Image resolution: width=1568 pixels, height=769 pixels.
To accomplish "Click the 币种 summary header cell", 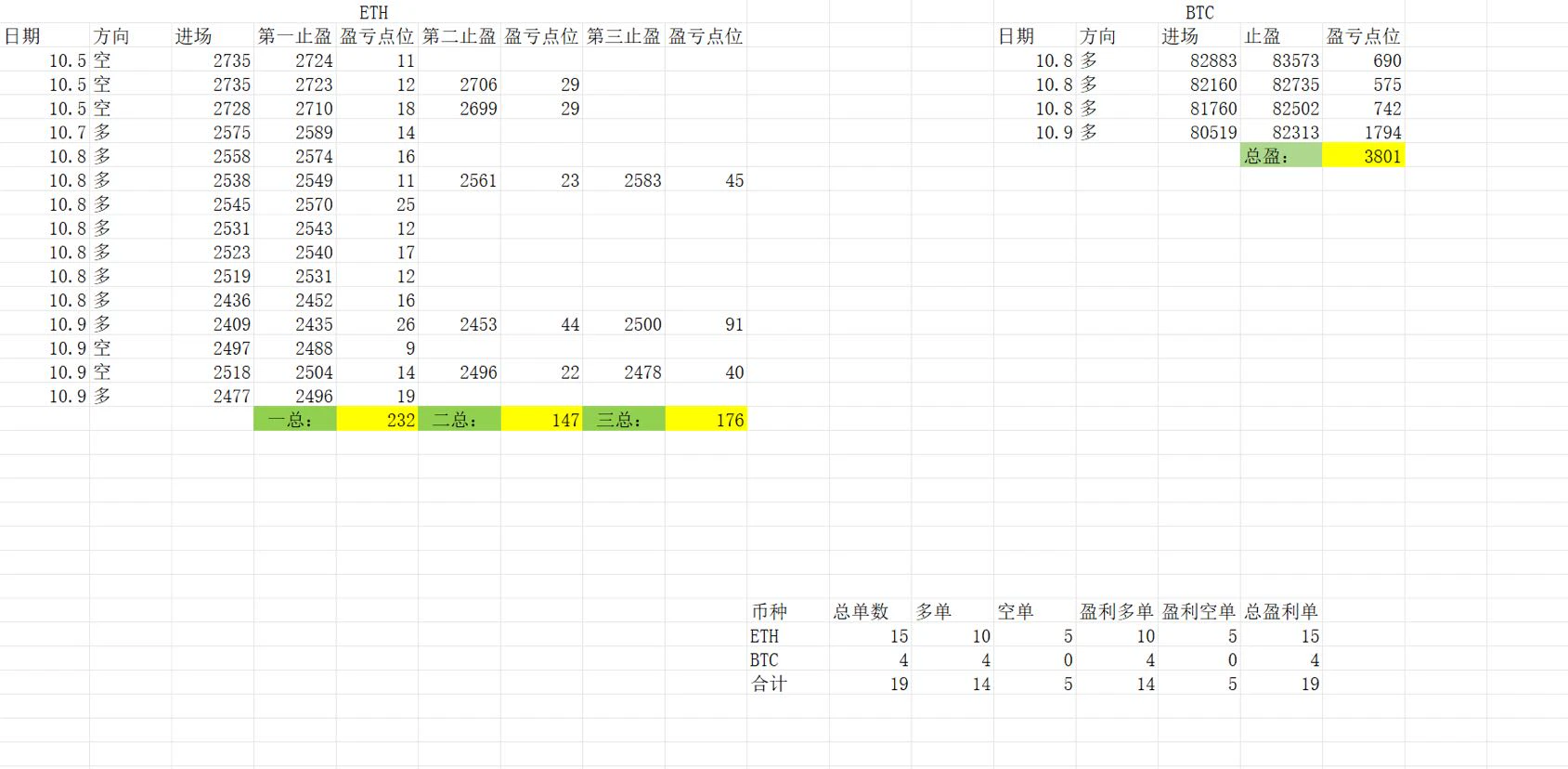I will pyautogui.click(x=788, y=611).
